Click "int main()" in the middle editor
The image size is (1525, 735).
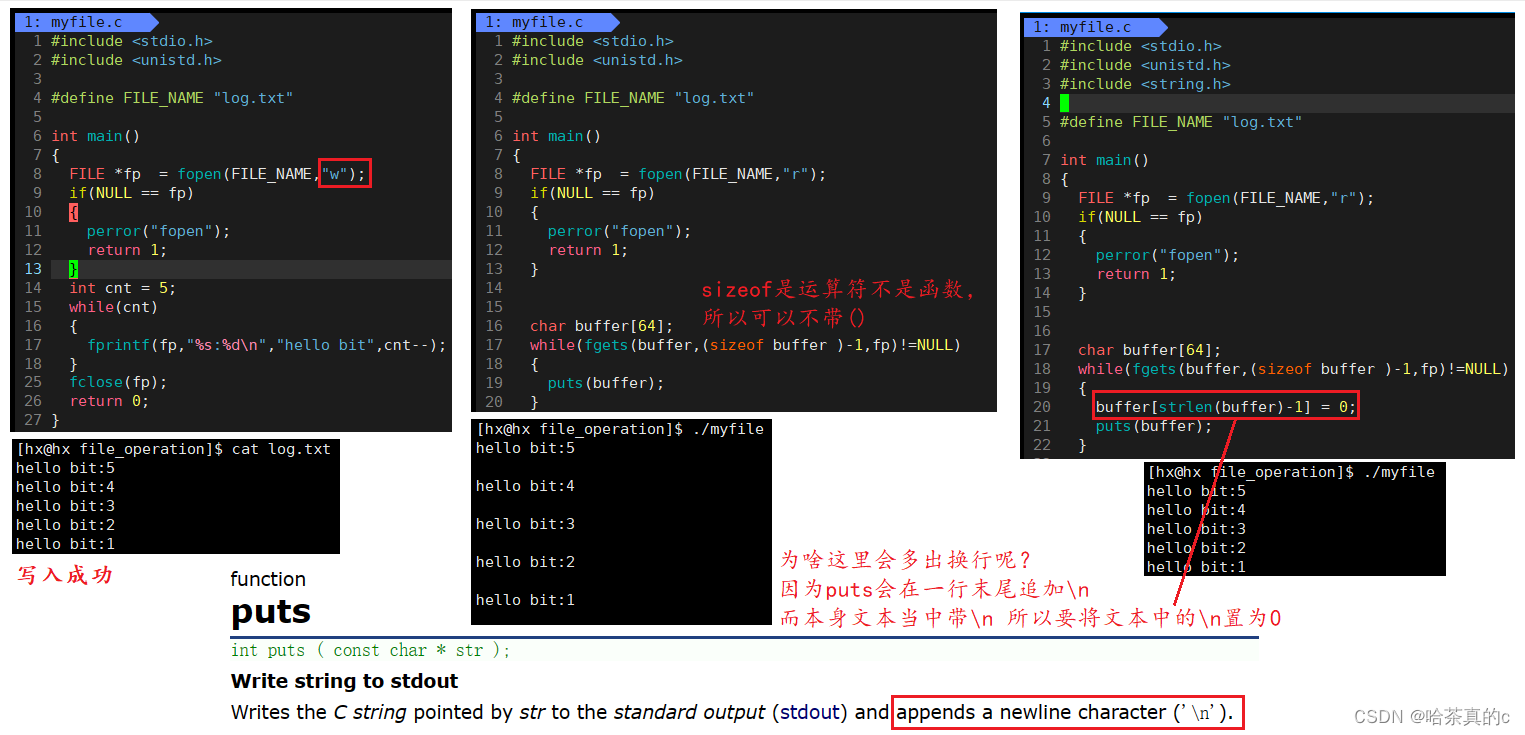point(557,136)
